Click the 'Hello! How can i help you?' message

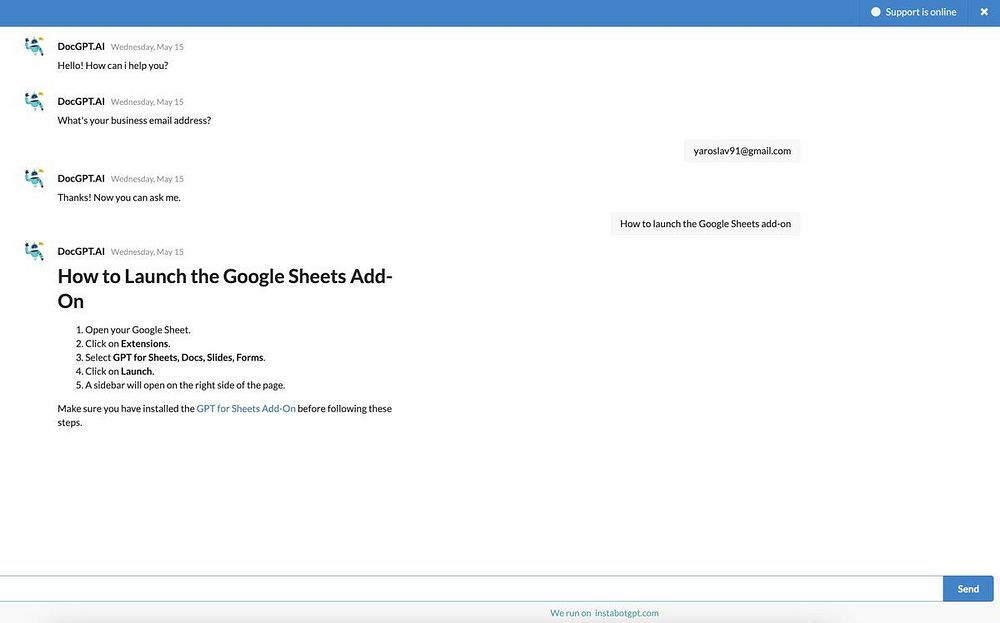point(113,66)
